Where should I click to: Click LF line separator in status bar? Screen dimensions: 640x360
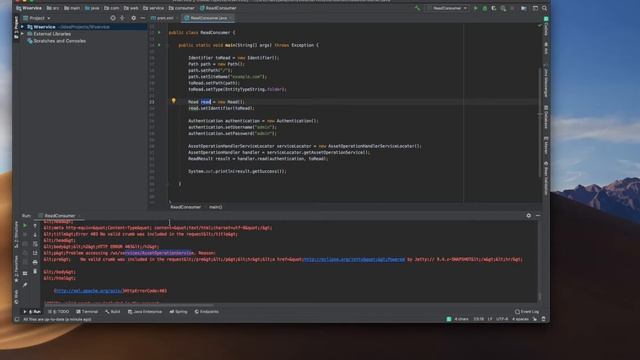click(x=490, y=319)
